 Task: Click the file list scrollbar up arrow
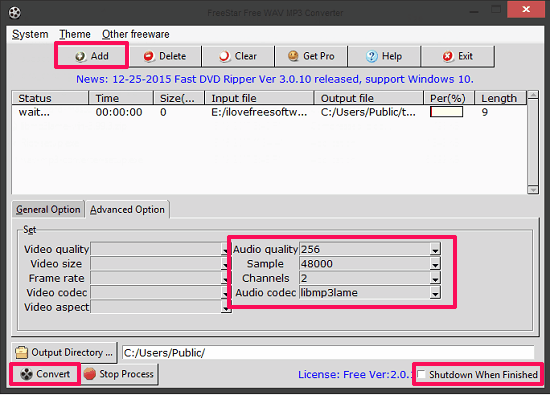coord(533,95)
